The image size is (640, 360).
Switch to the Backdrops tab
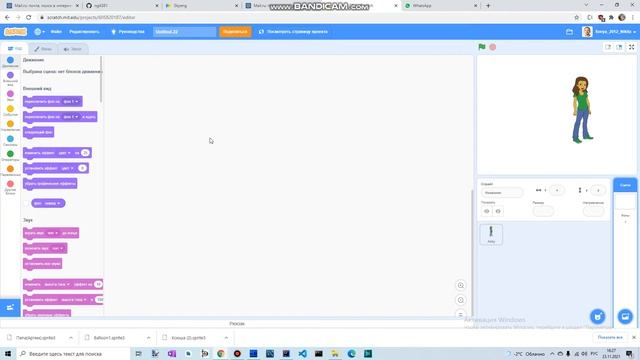(x=43, y=49)
